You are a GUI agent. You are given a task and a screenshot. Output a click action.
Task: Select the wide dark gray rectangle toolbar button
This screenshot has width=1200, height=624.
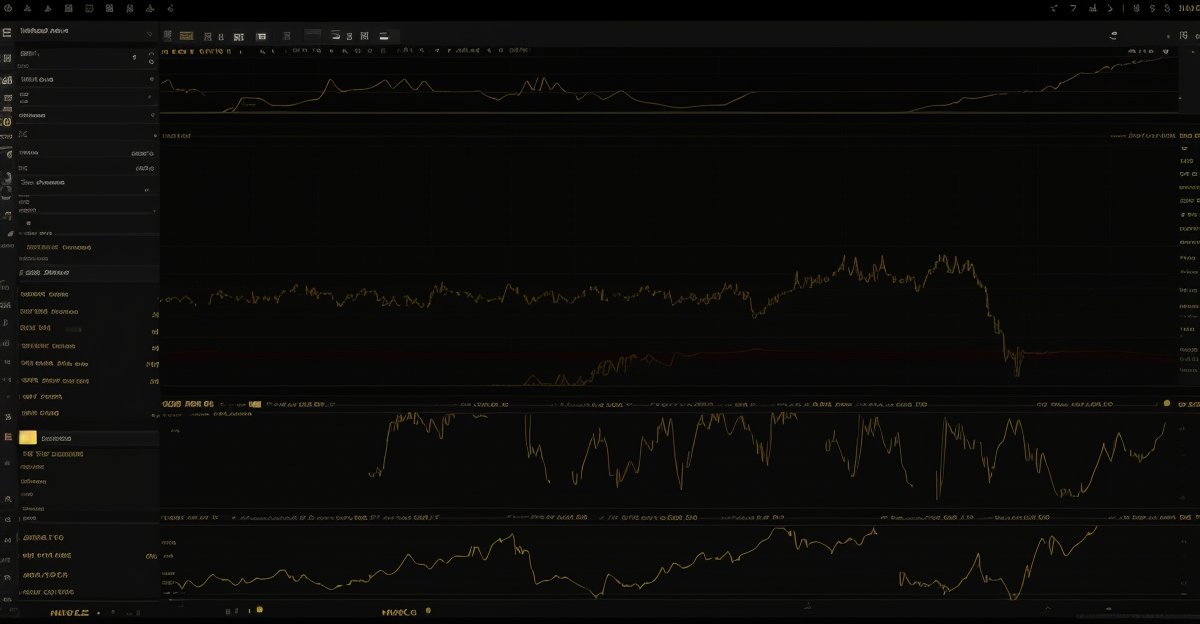313,35
